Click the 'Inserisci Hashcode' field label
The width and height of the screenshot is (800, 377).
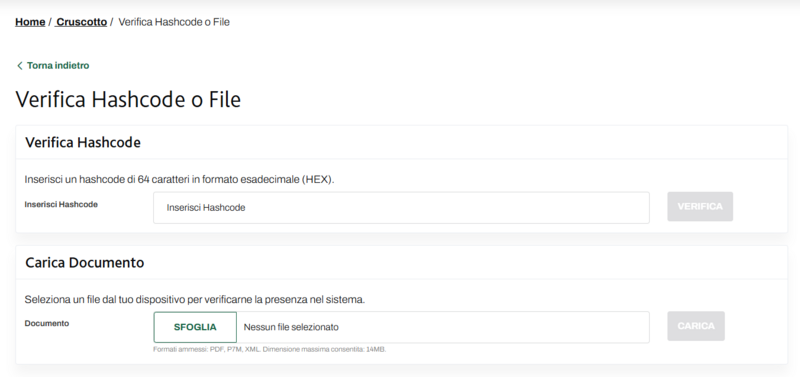point(61,204)
